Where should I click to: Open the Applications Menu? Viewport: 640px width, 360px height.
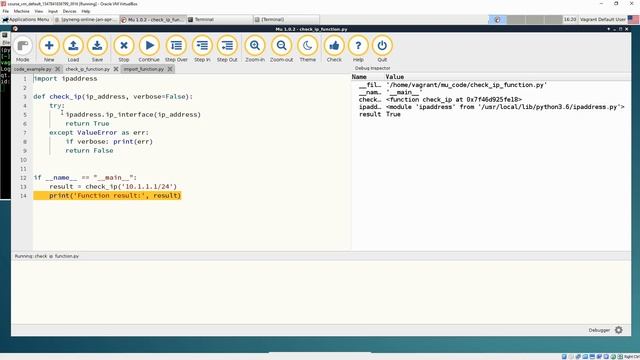(x=26, y=19)
